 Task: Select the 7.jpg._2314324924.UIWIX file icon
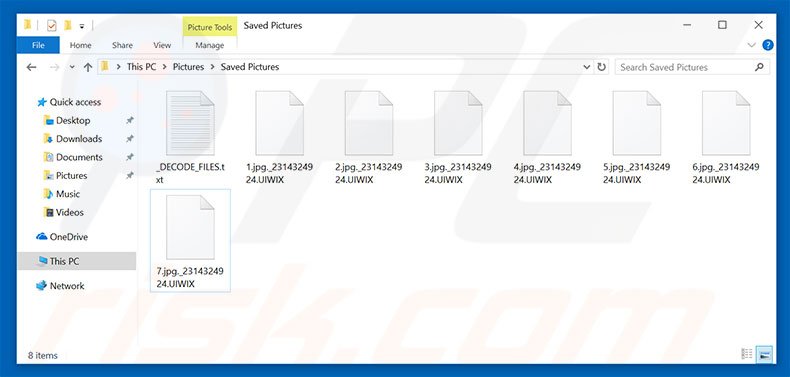click(x=190, y=227)
